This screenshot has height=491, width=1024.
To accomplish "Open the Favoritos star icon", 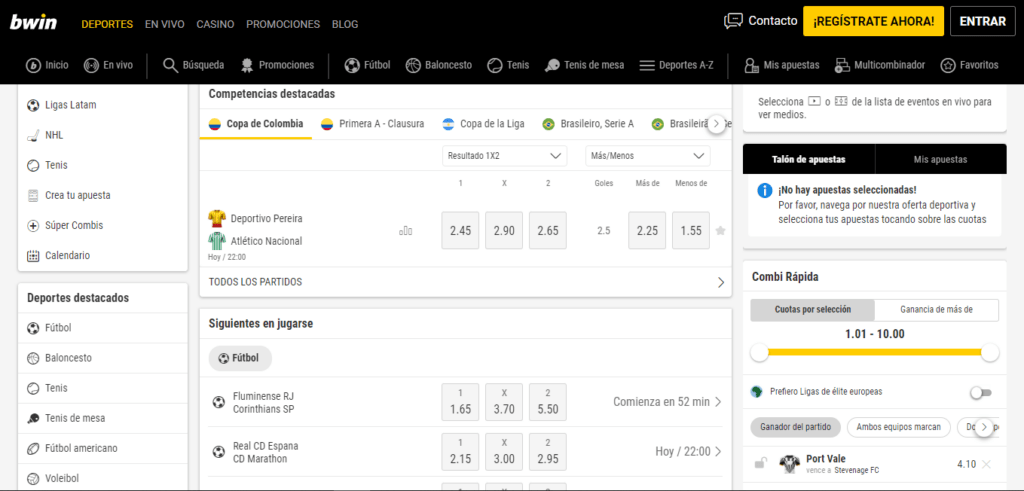I will coord(948,65).
